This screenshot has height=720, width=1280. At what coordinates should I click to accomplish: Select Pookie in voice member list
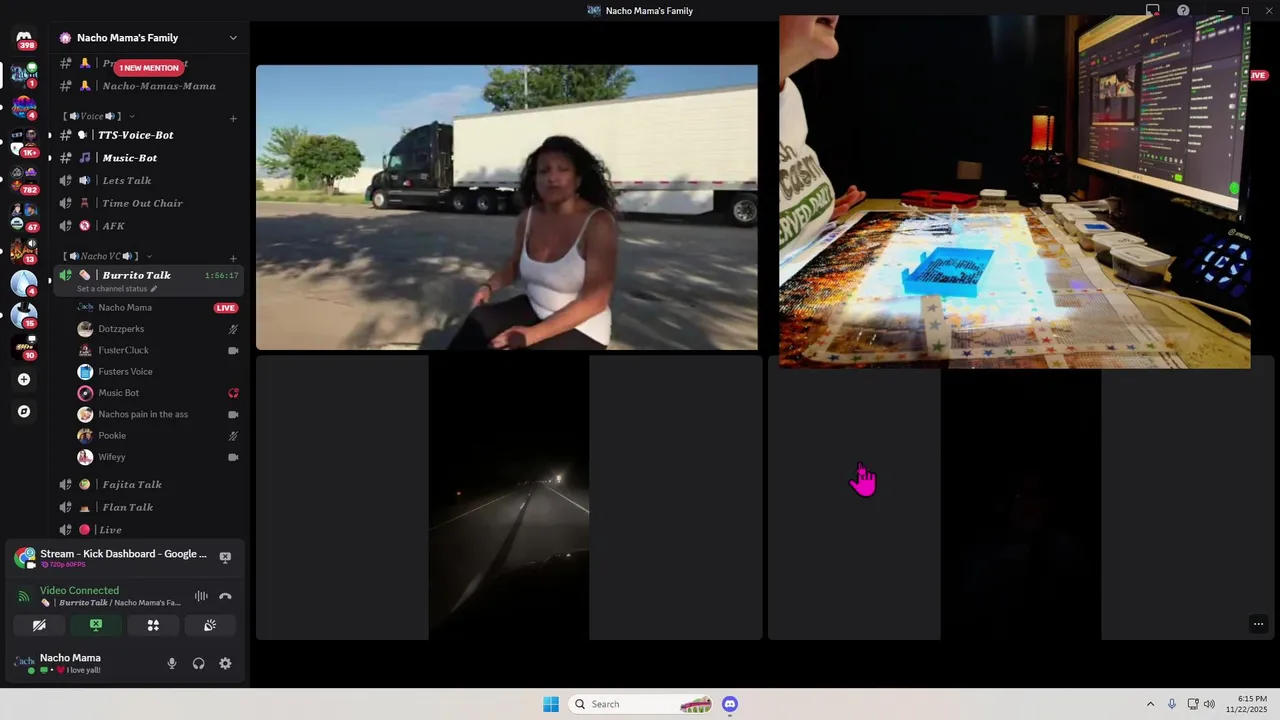158,436
